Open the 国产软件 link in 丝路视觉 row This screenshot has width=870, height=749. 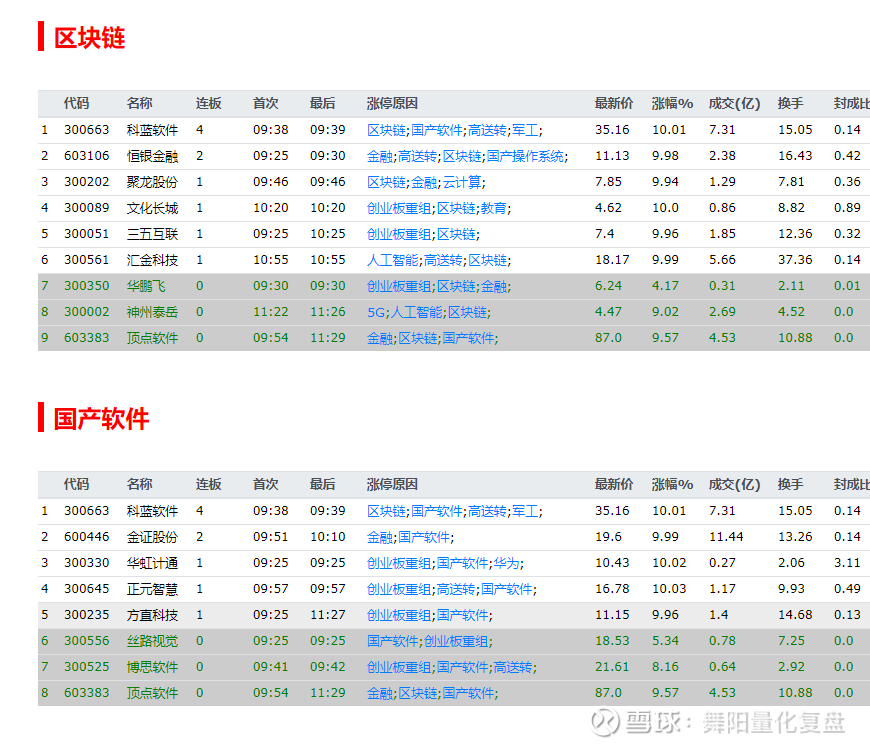point(393,641)
